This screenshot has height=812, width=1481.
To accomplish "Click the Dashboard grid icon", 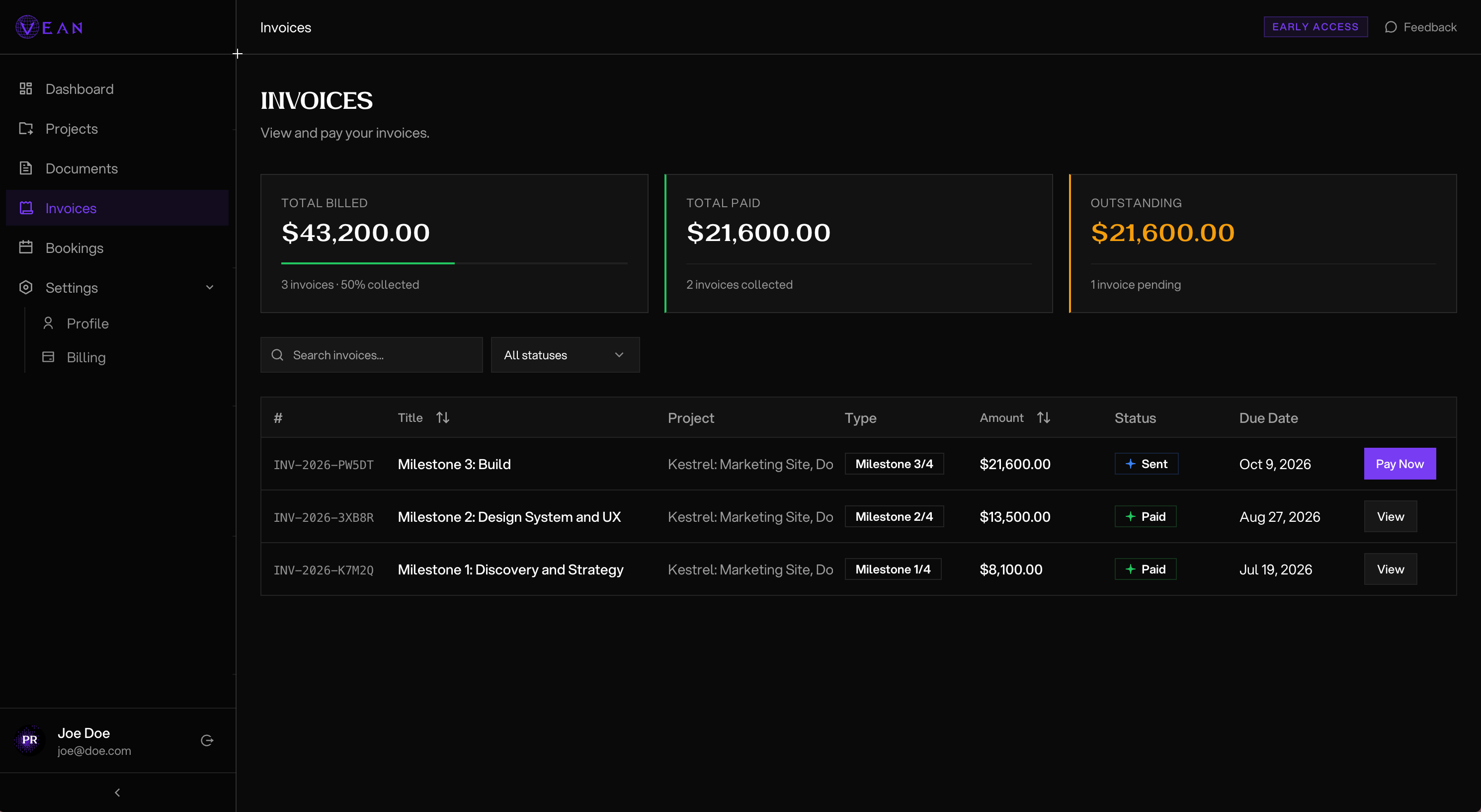I will tap(25, 88).
